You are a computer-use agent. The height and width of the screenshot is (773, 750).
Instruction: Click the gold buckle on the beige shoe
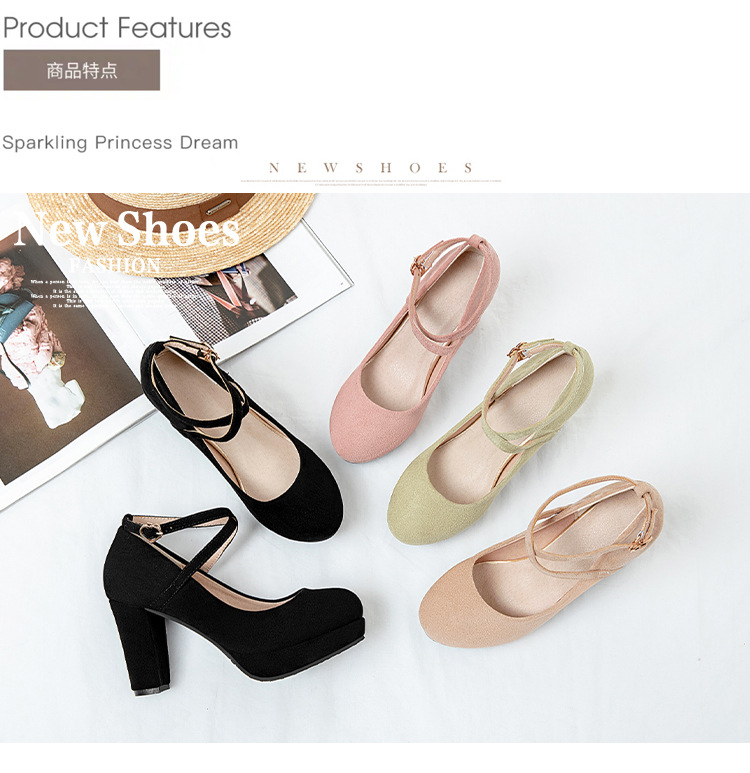[642, 541]
